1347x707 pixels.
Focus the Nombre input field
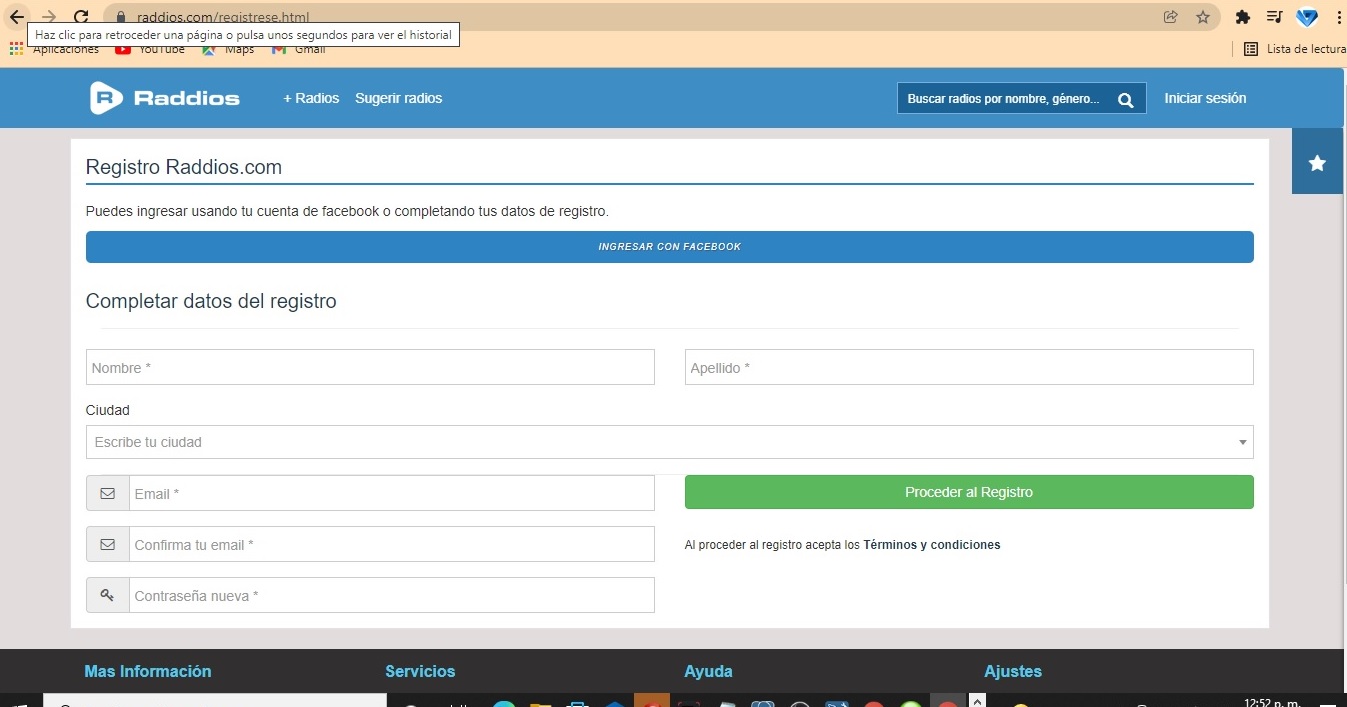pyautogui.click(x=370, y=367)
